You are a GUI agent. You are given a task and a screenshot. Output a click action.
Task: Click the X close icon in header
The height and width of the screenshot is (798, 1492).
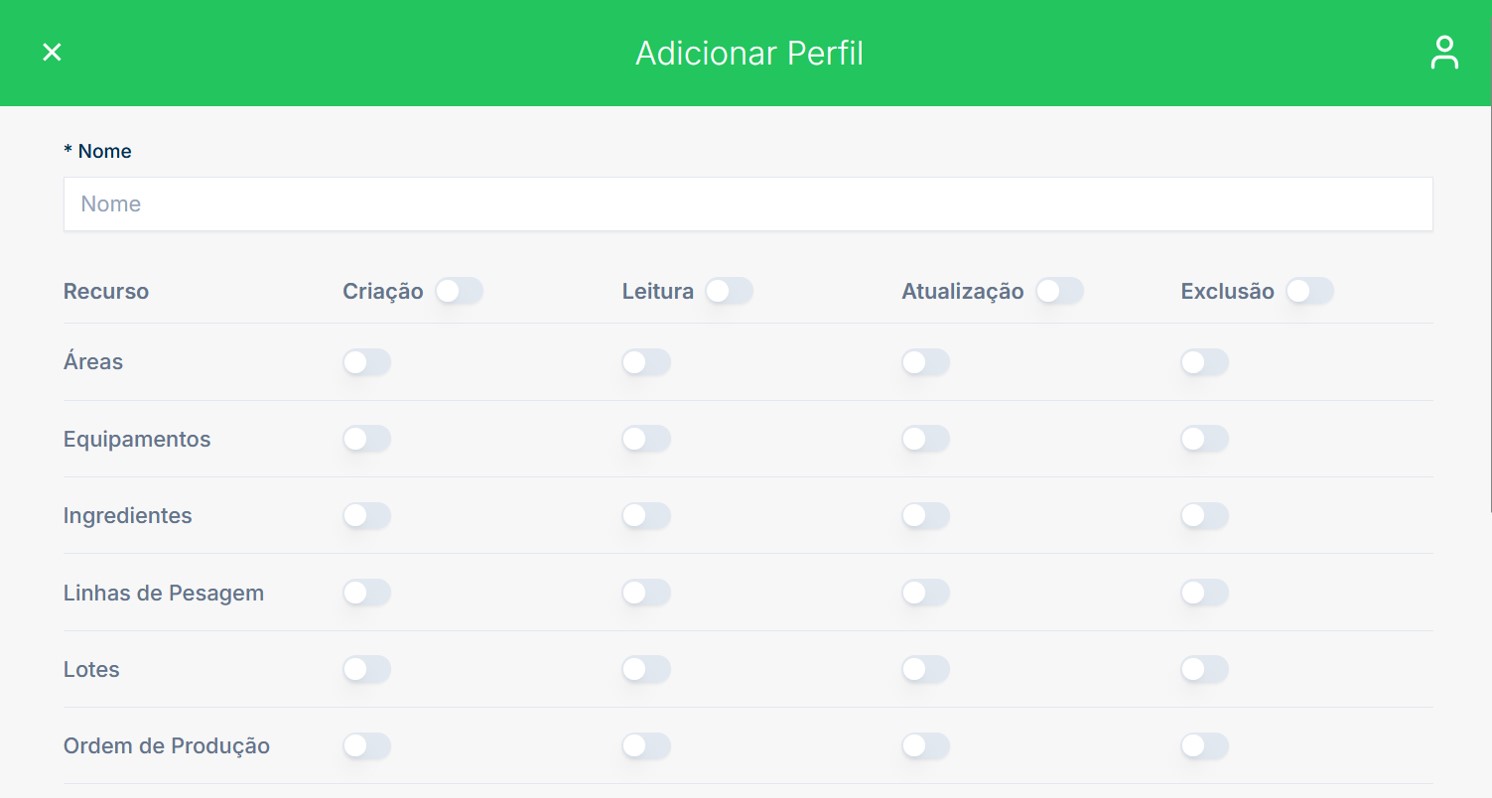pos(52,52)
